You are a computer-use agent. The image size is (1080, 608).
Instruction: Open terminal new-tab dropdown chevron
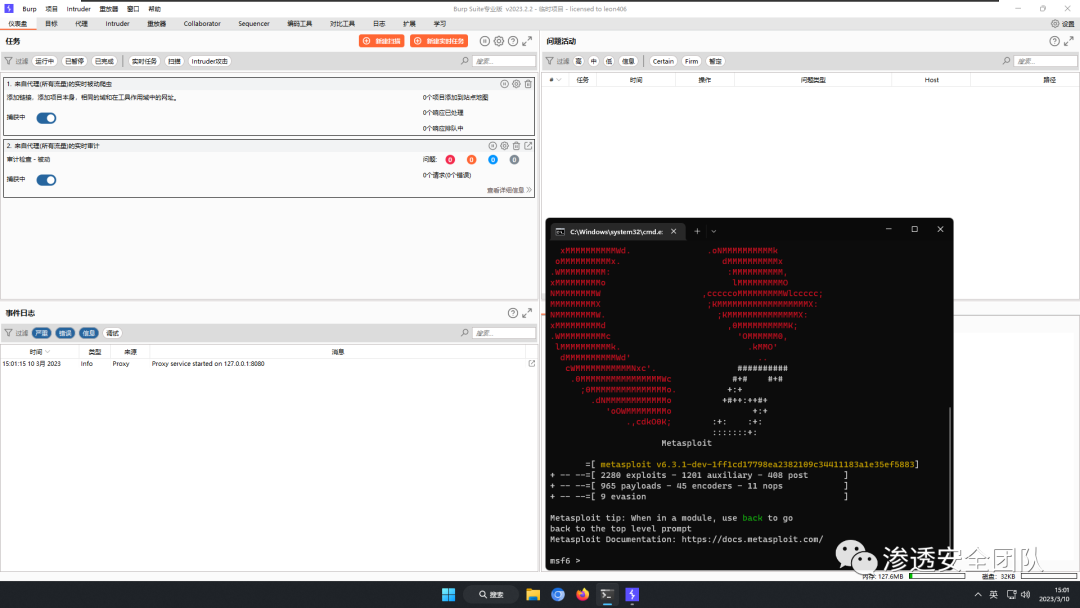pos(714,231)
